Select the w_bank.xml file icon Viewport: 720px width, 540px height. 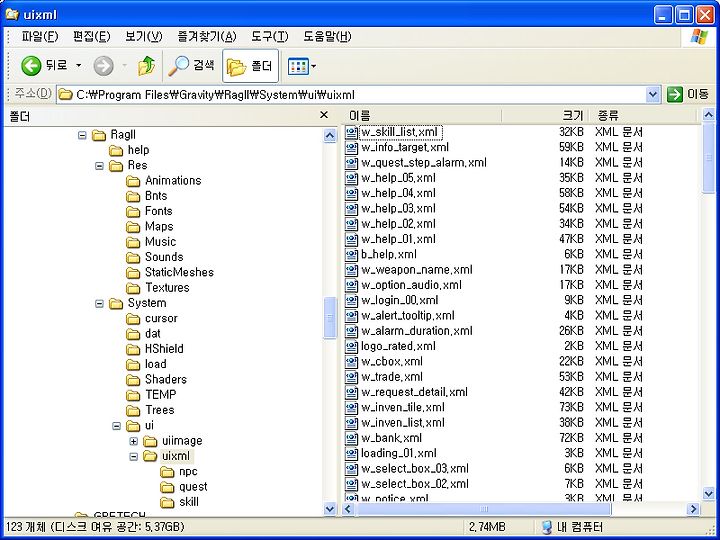[351, 438]
